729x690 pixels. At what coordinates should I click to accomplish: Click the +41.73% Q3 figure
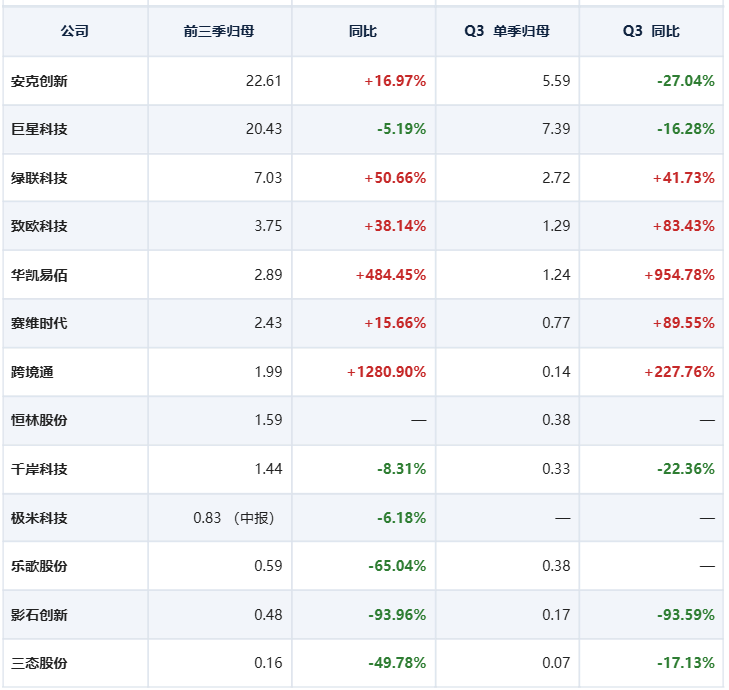[684, 178]
